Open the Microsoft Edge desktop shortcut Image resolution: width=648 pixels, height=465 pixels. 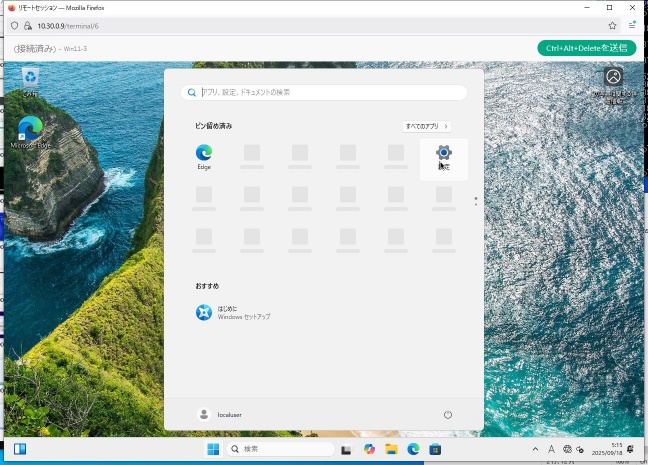[30, 131]
